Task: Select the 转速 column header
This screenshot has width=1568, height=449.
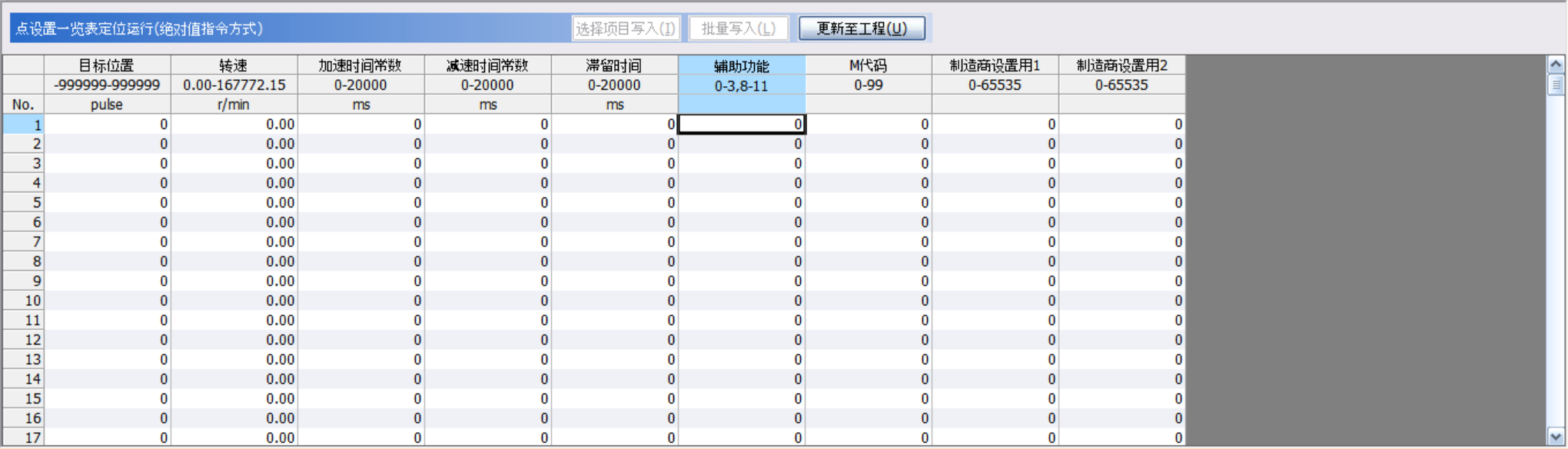Action: pyautogui.click(x=234, y=65)
